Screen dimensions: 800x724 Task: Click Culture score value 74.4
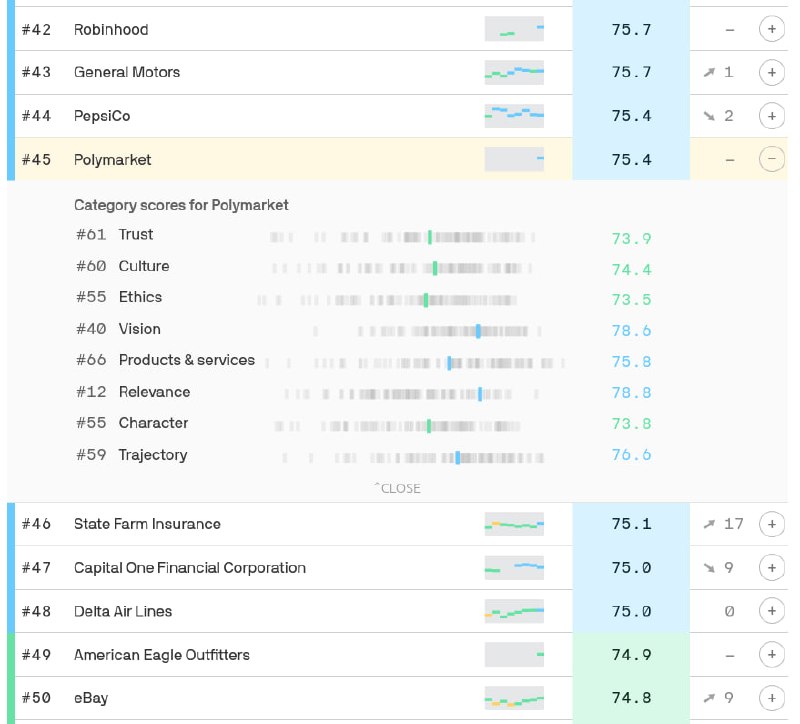(632, 269)
